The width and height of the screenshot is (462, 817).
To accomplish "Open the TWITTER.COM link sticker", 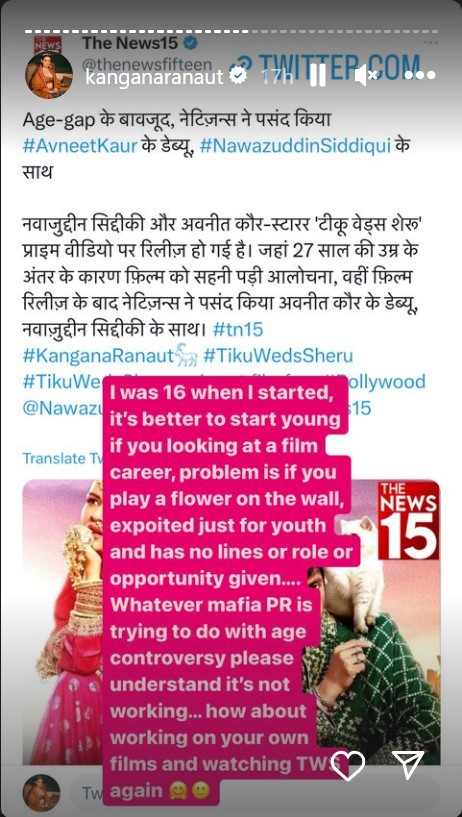I will (324, 68).
